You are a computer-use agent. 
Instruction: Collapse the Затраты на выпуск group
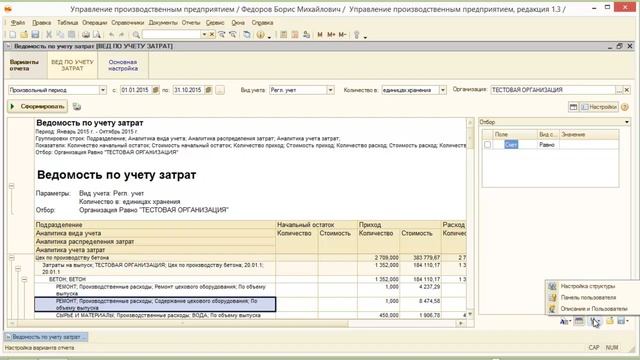(18, 269)
